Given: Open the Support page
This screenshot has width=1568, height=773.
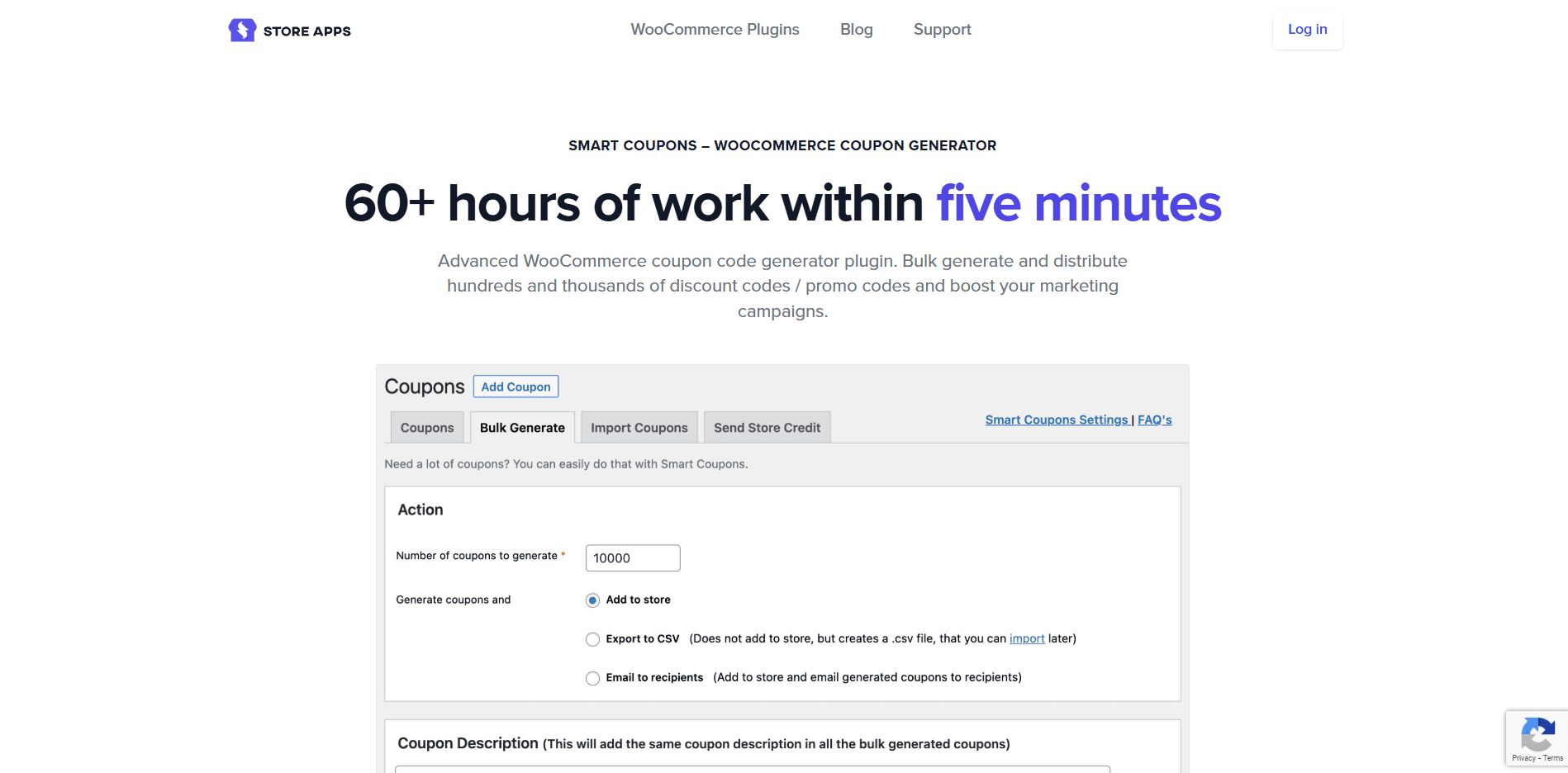Looking at the screenshot, I should pyautogui.click(x=942, y=30).
